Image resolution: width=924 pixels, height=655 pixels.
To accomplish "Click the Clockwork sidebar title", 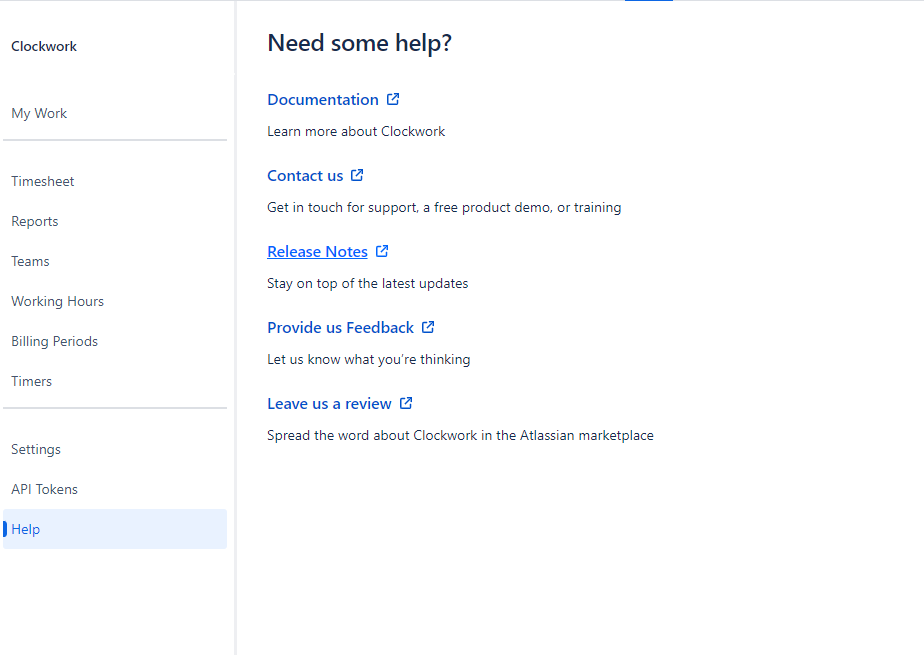I will (44, 47).
